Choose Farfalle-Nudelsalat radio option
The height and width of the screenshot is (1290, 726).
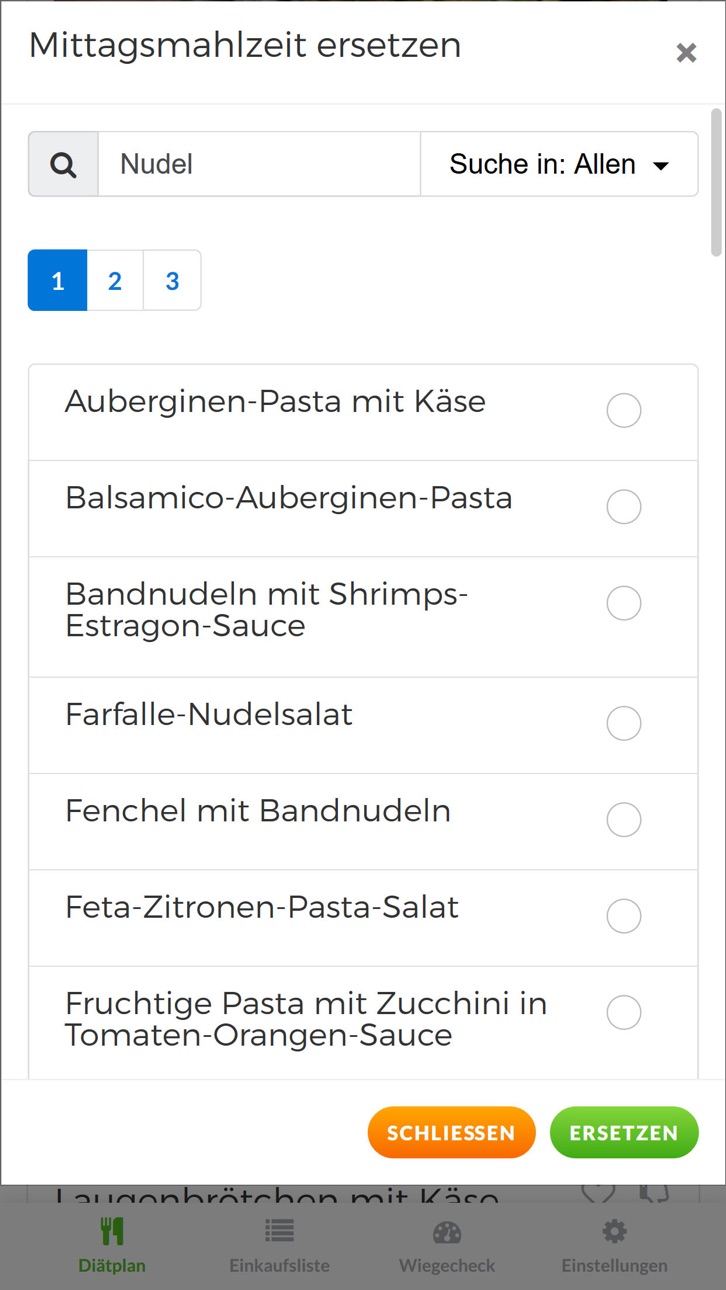coord(624,723)
